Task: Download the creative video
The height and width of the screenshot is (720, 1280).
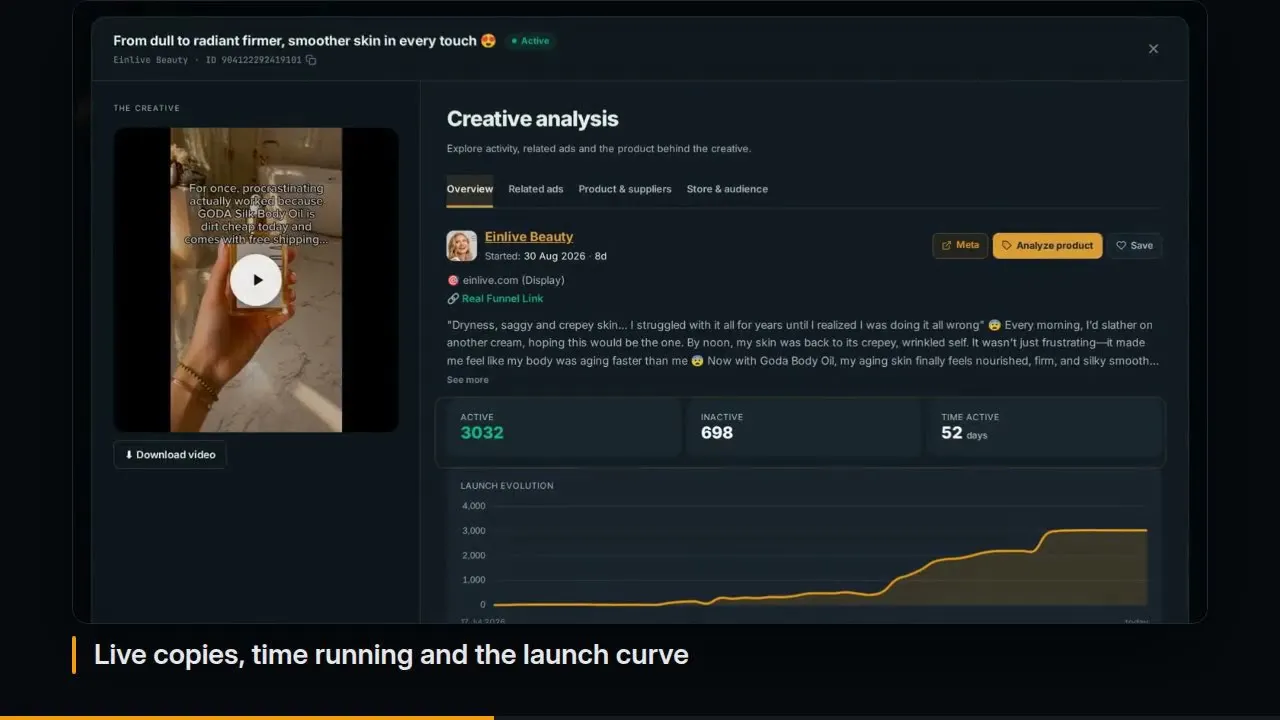Action: pyautogui.click(x=170, y=455)
